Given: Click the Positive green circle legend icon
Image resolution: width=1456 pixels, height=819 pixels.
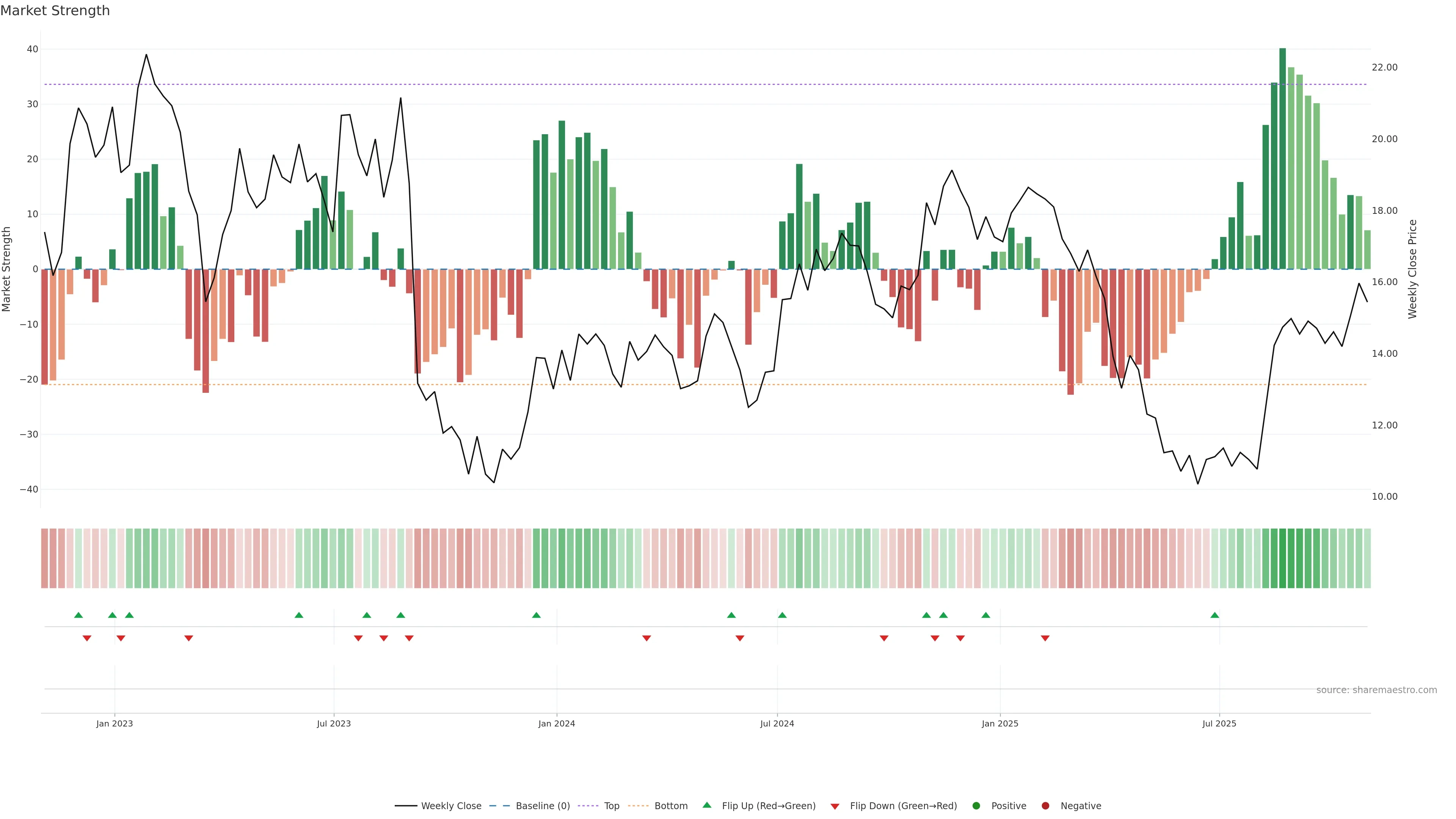Looking at the screenshot, I should [x=976, y=805].
